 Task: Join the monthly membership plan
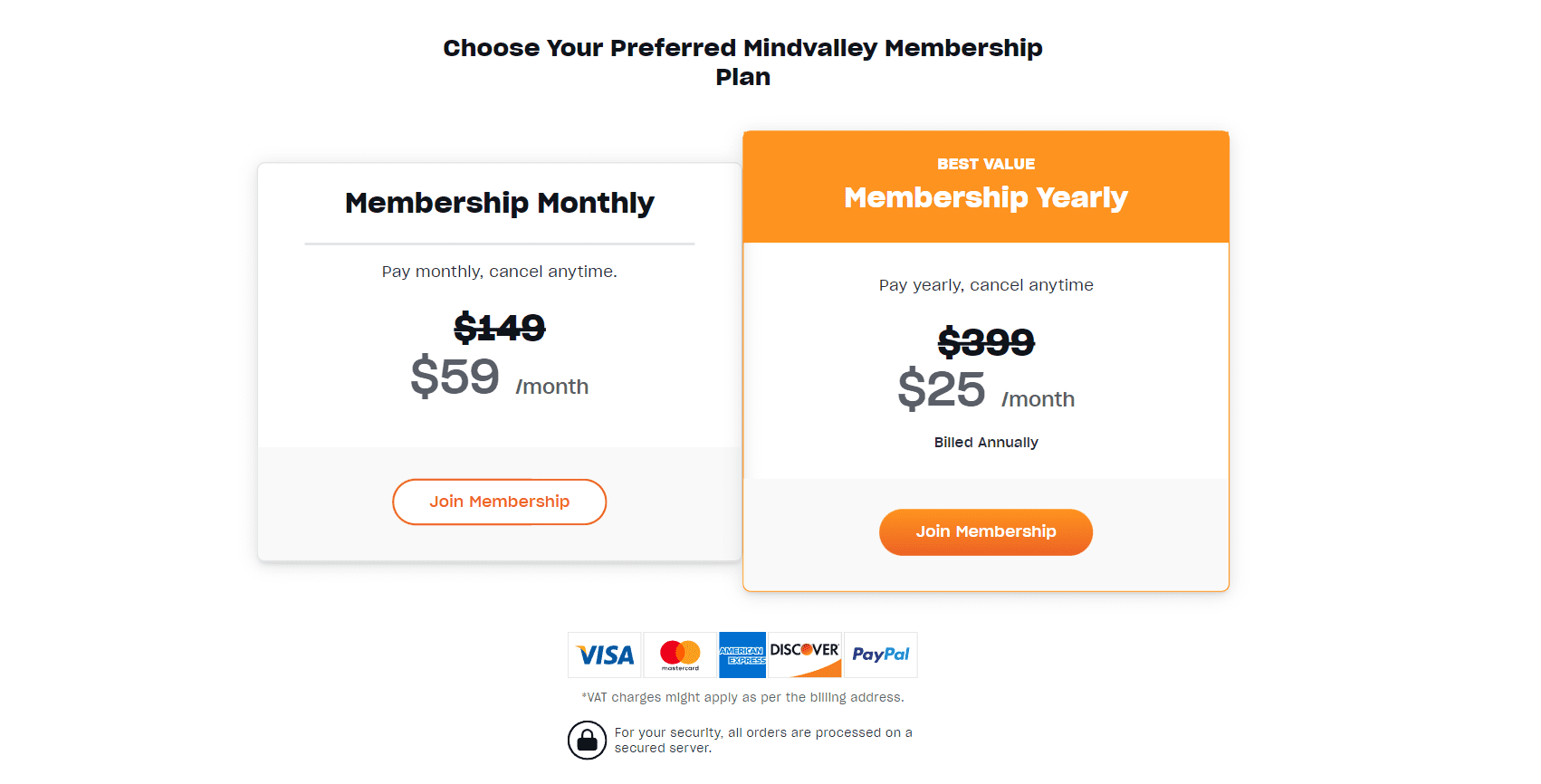pyautogui.click(x=499, y=502)
